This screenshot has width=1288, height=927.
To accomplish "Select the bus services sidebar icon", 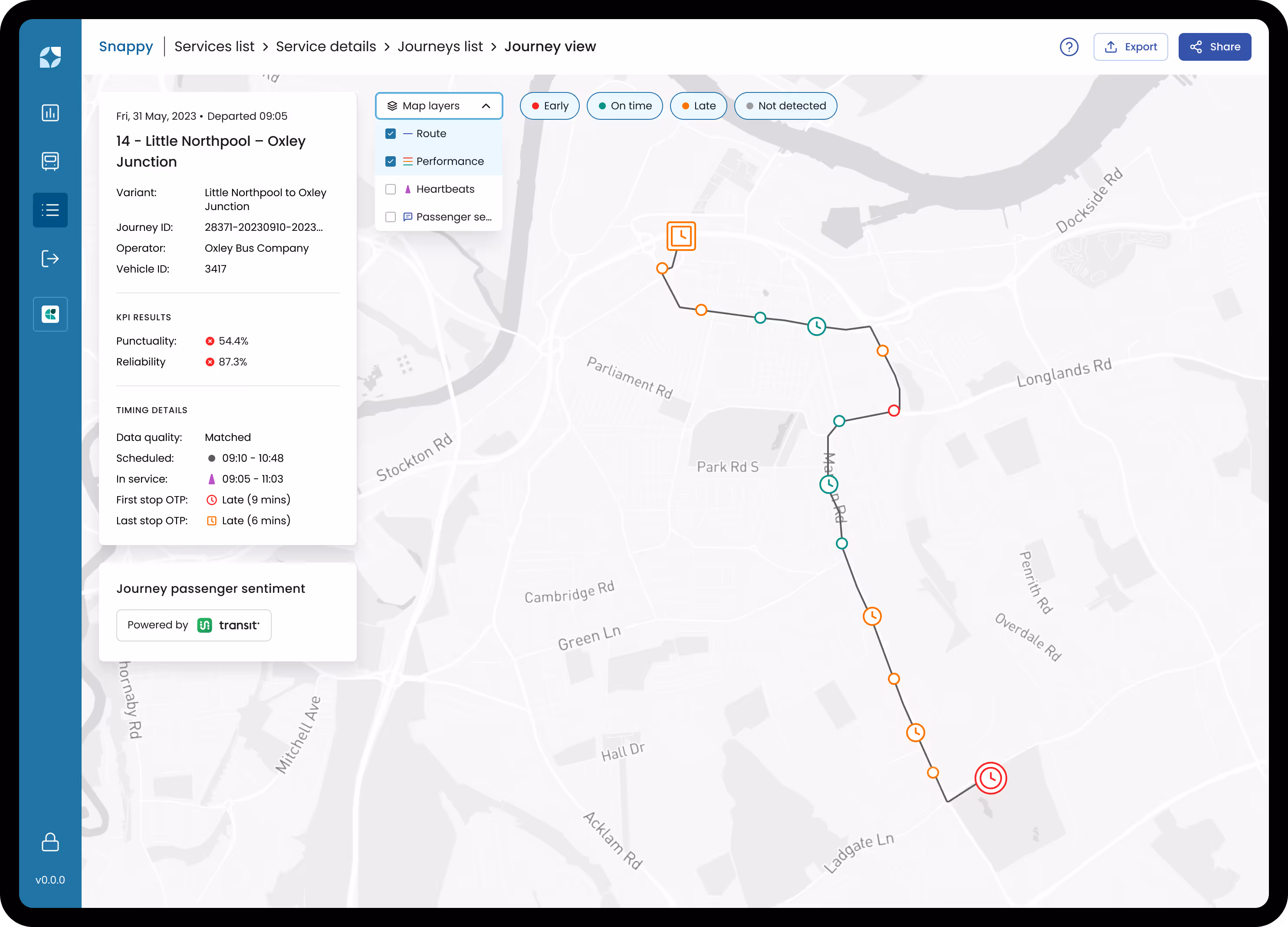I will (x=50, y=161).
